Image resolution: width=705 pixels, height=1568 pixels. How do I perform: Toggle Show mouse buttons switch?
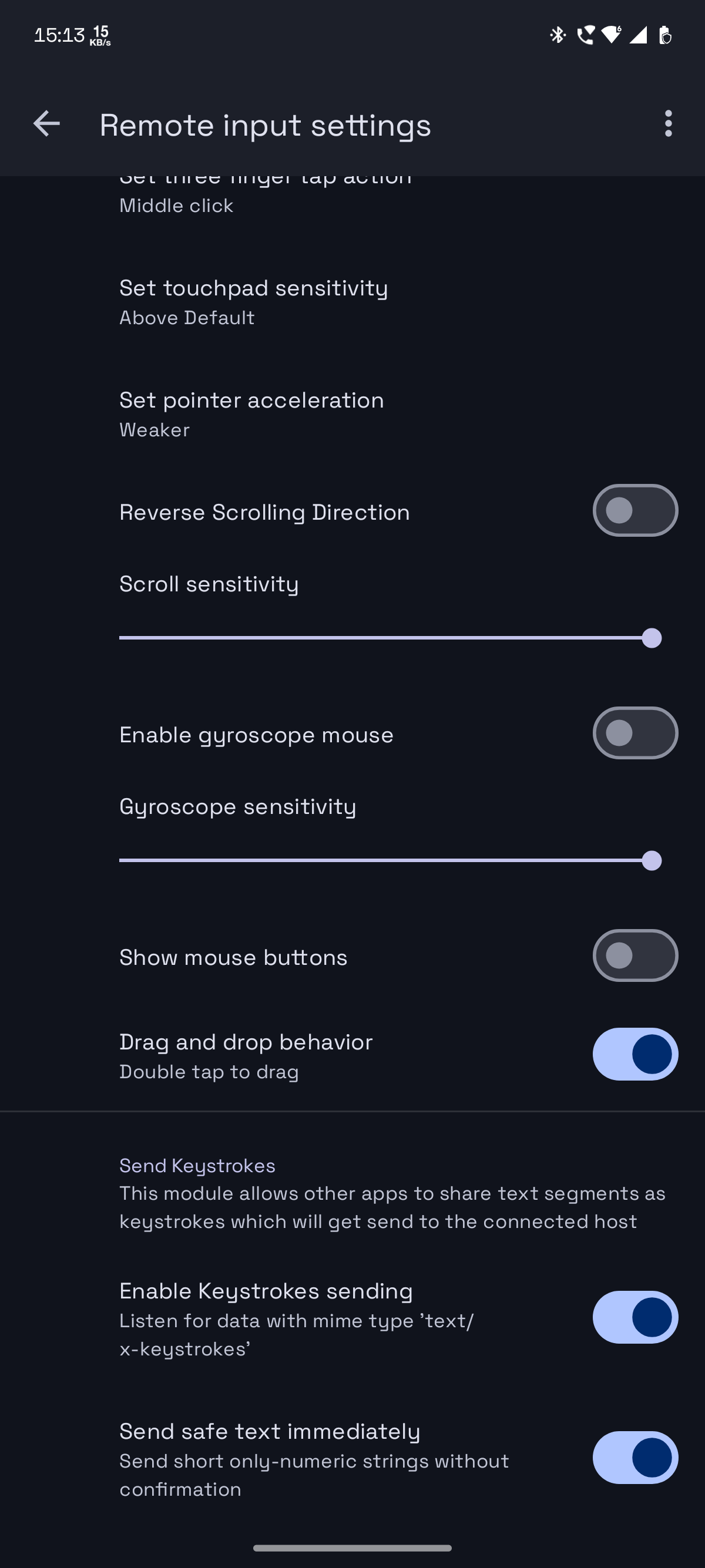point(635,955)
